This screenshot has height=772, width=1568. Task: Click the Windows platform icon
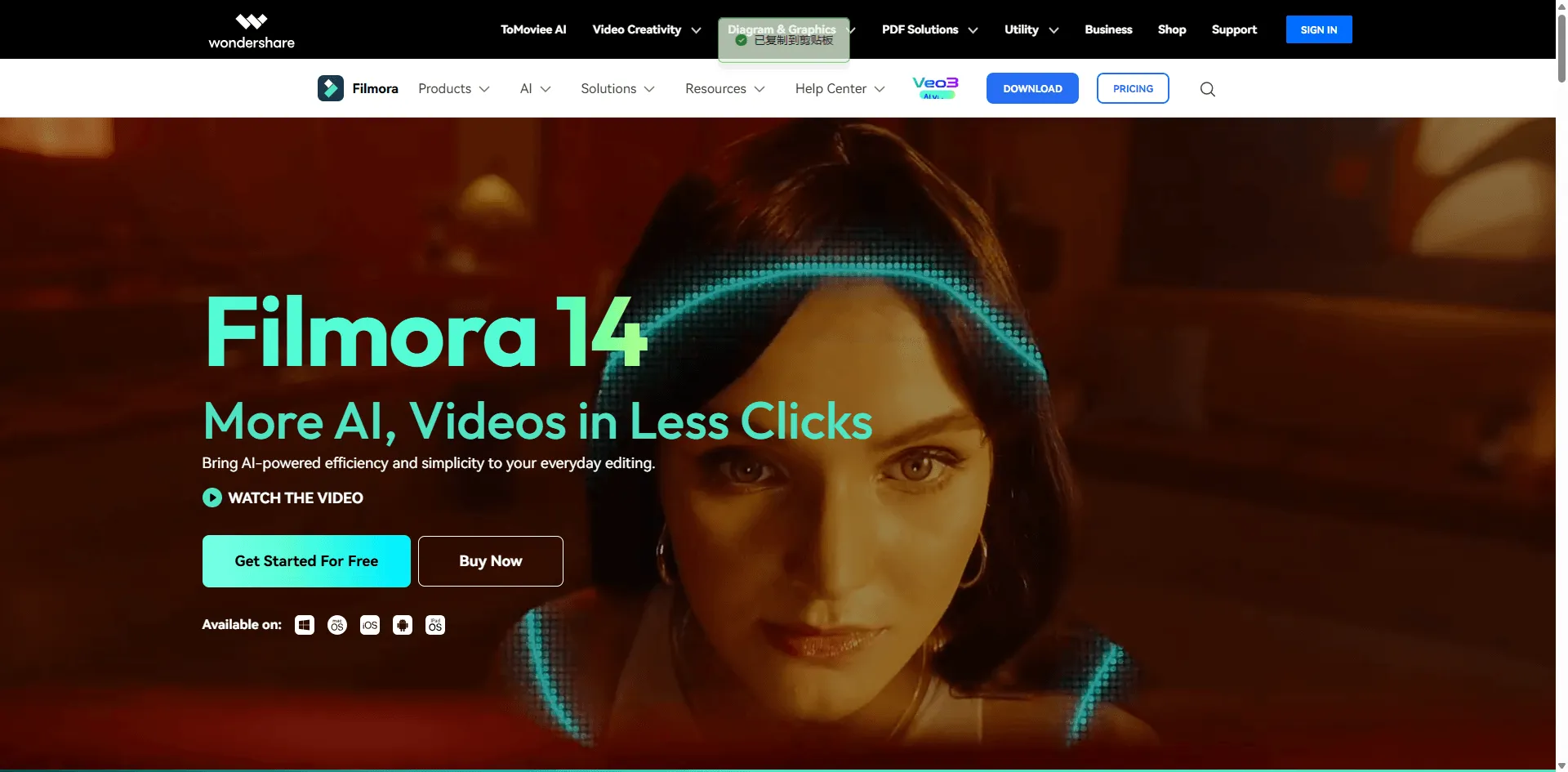(305, 625)
